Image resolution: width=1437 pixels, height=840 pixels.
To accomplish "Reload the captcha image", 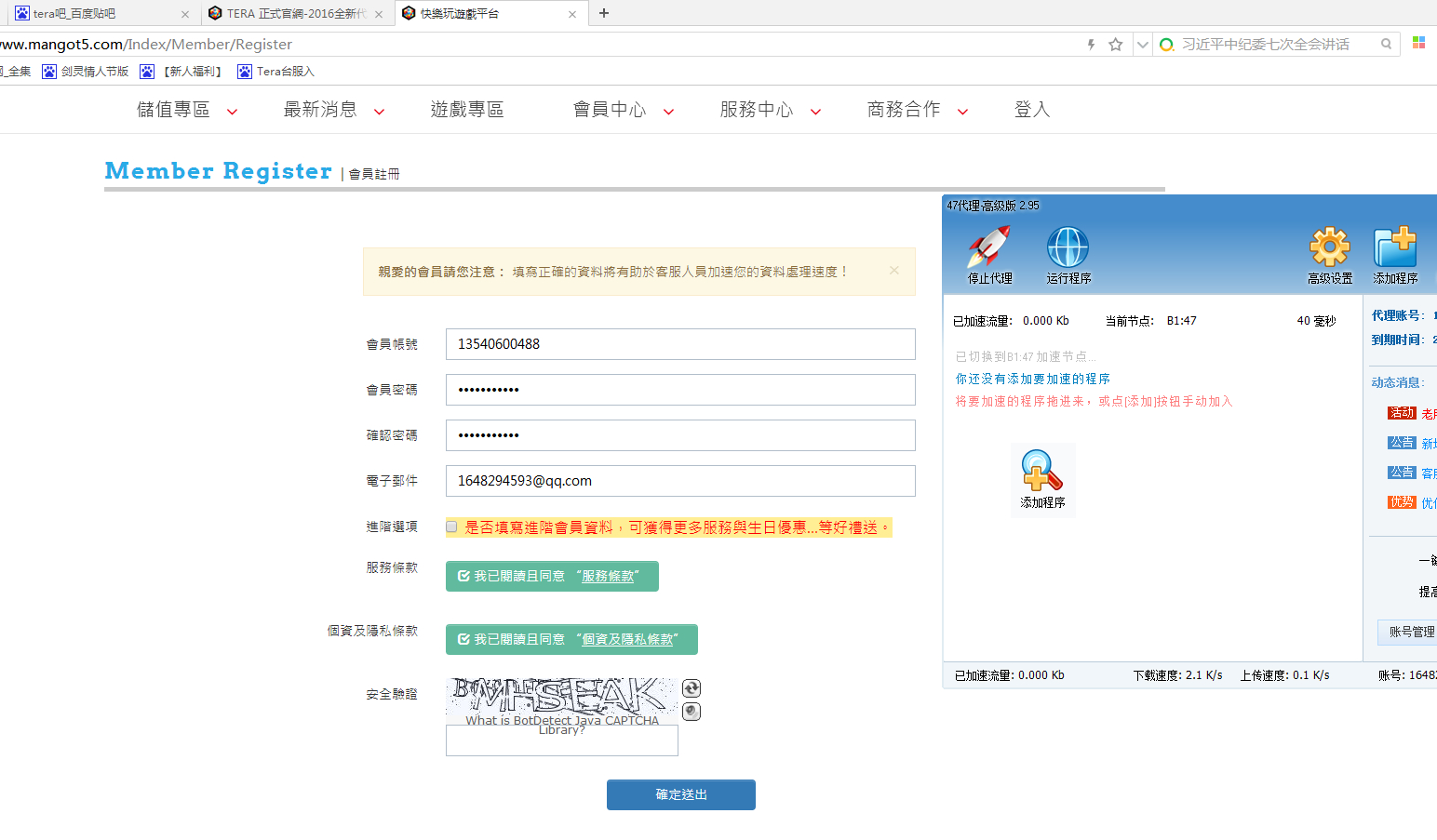I will [692, 688].
